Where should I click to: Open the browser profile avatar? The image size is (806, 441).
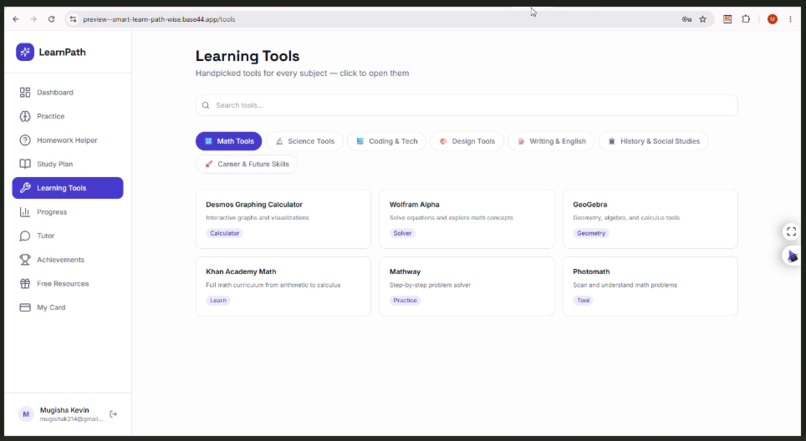coord(772,20)
